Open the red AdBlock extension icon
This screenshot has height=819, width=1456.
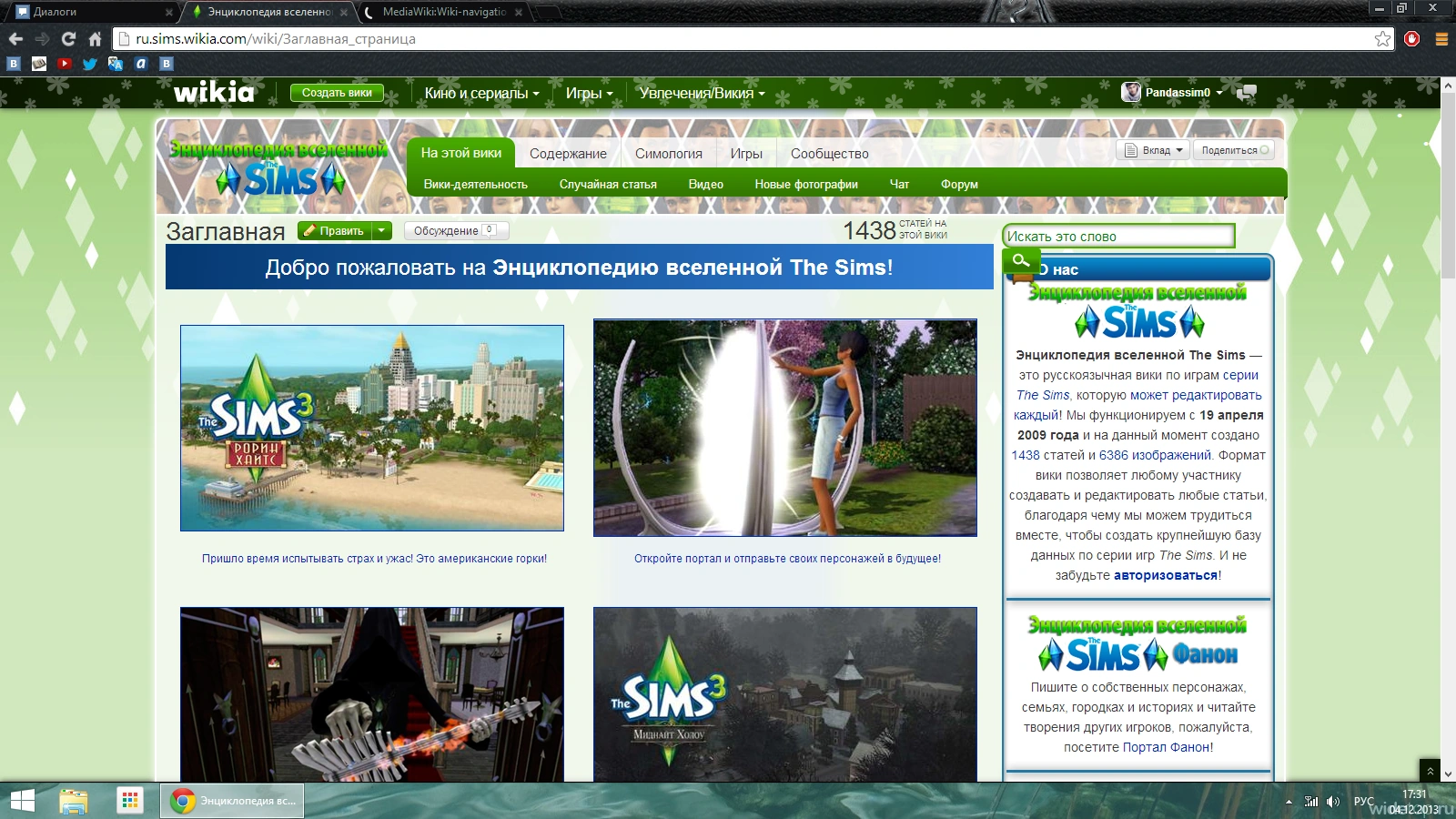coord(1411,38)
